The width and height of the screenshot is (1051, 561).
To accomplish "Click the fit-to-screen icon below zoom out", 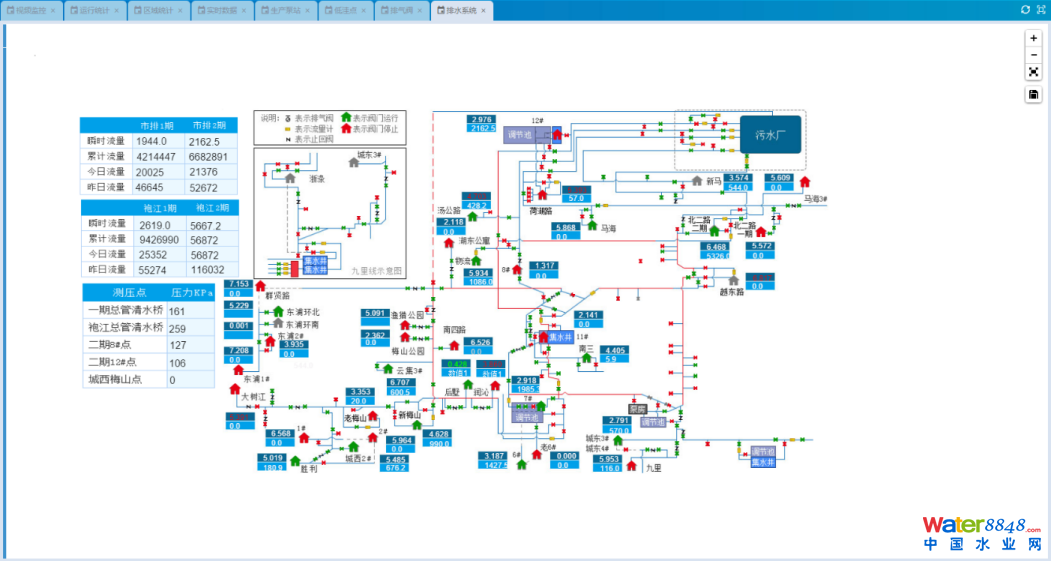I will point(1034,73).
